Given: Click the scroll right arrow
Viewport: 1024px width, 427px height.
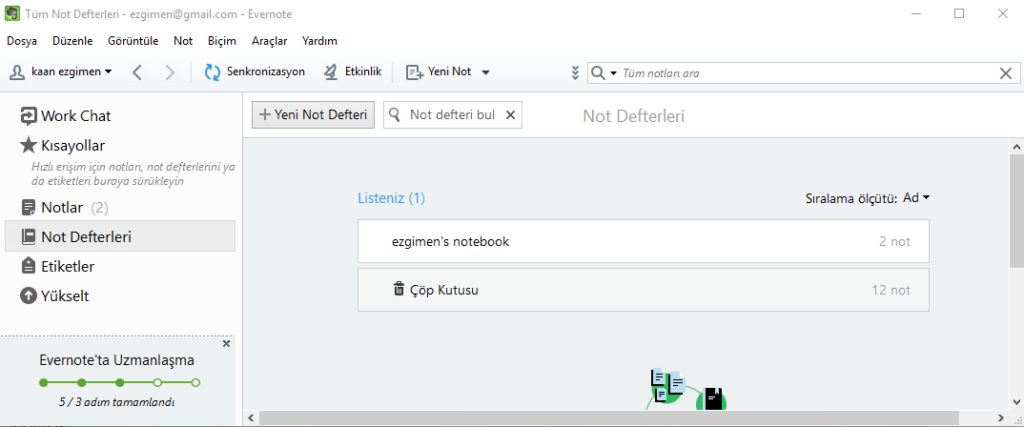Looking at the screenshot, I should pos(1000,418).
